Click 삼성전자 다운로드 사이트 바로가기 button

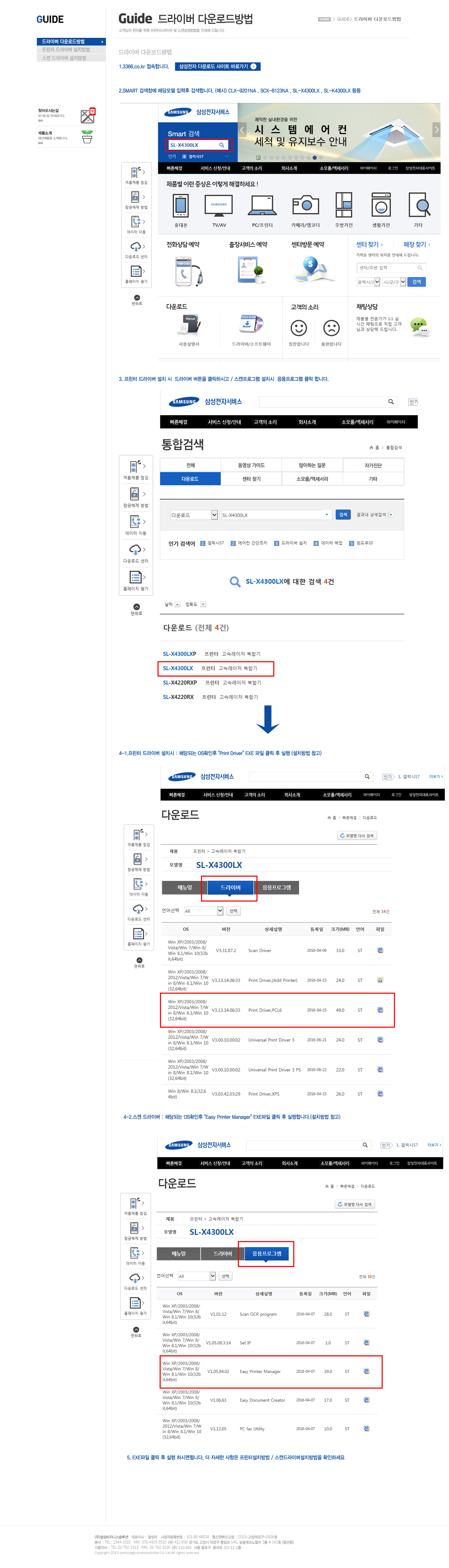[x=218, y=66]
